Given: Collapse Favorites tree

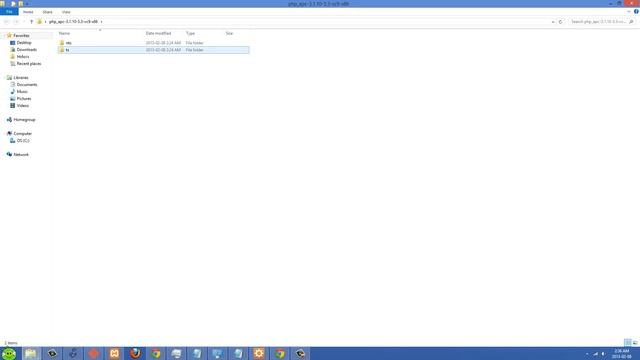Looking at the screenshot, I should click(4, 36).
